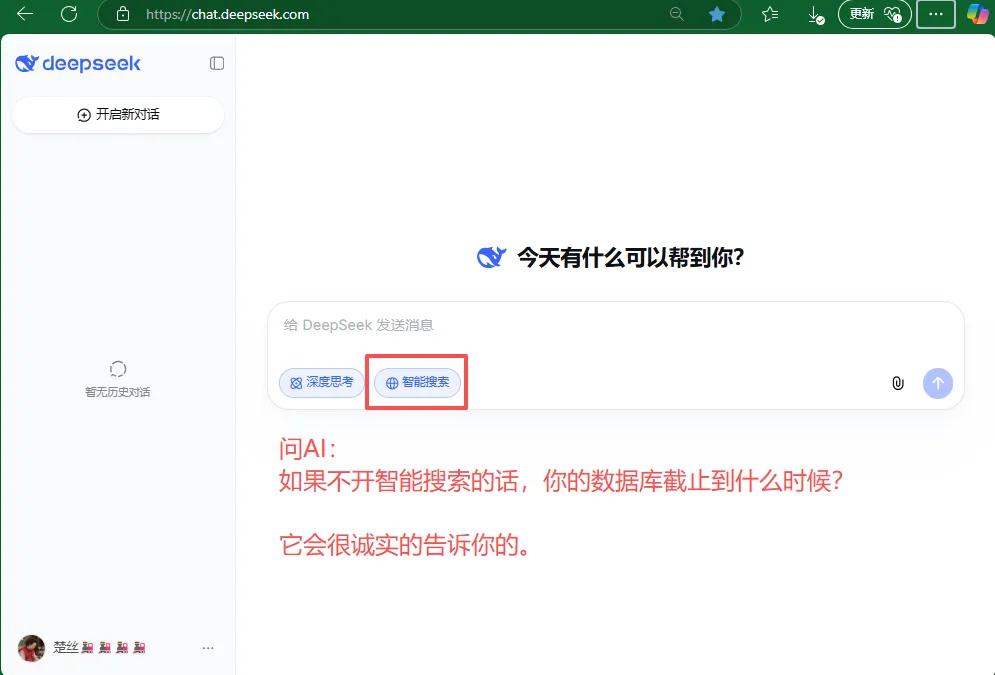Open the zoom magnifier in address bar
This screenshot has width=995, height=675.
click(677, 14)
